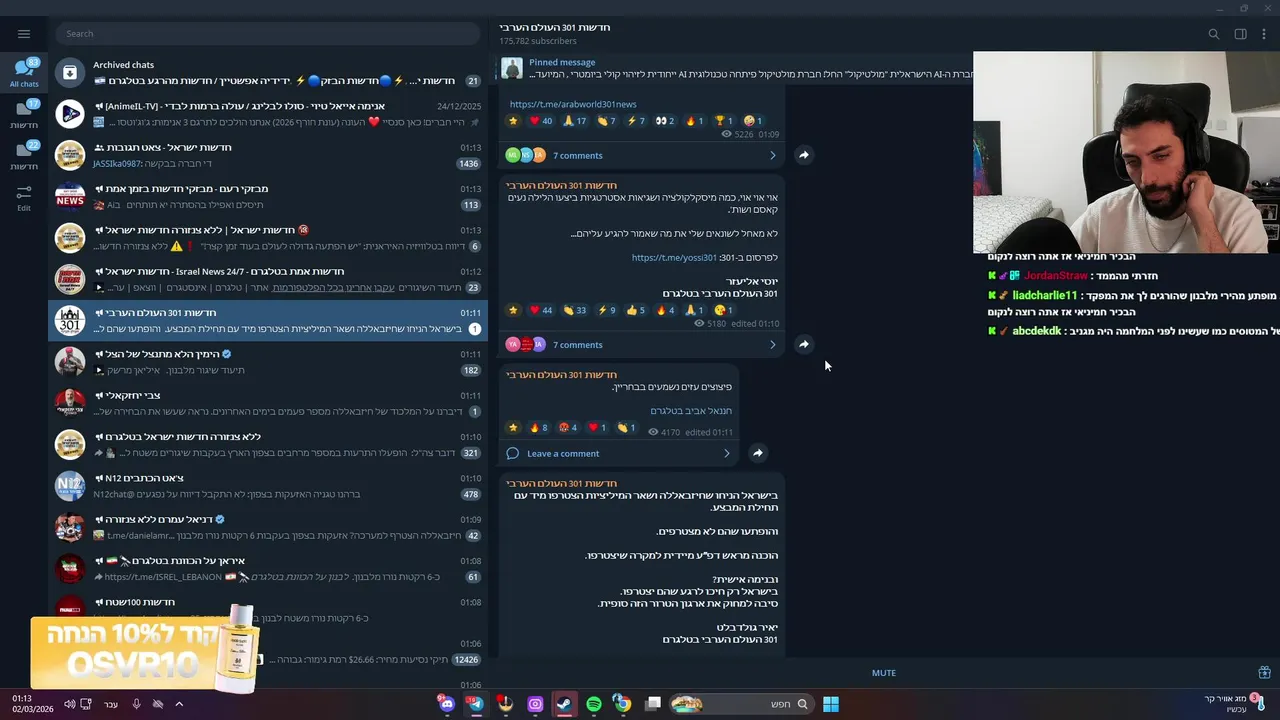
Task: Open the צבי יחזקאלי chat
Action: click(268, 403)
